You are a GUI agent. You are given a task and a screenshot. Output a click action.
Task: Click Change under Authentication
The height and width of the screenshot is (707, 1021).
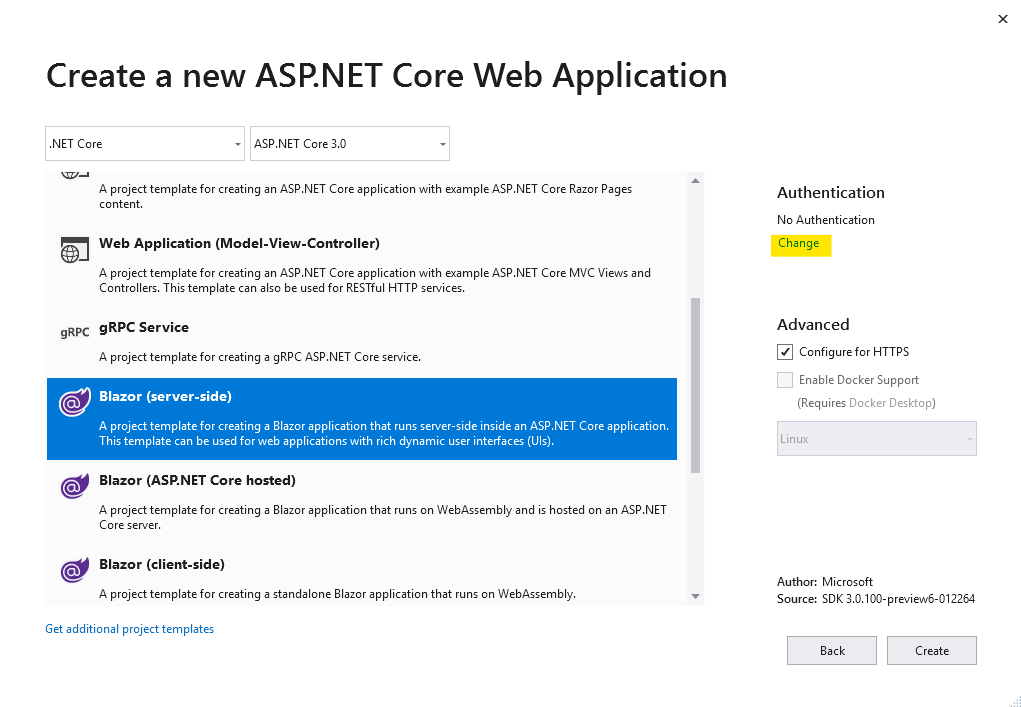tap(798, 243)
